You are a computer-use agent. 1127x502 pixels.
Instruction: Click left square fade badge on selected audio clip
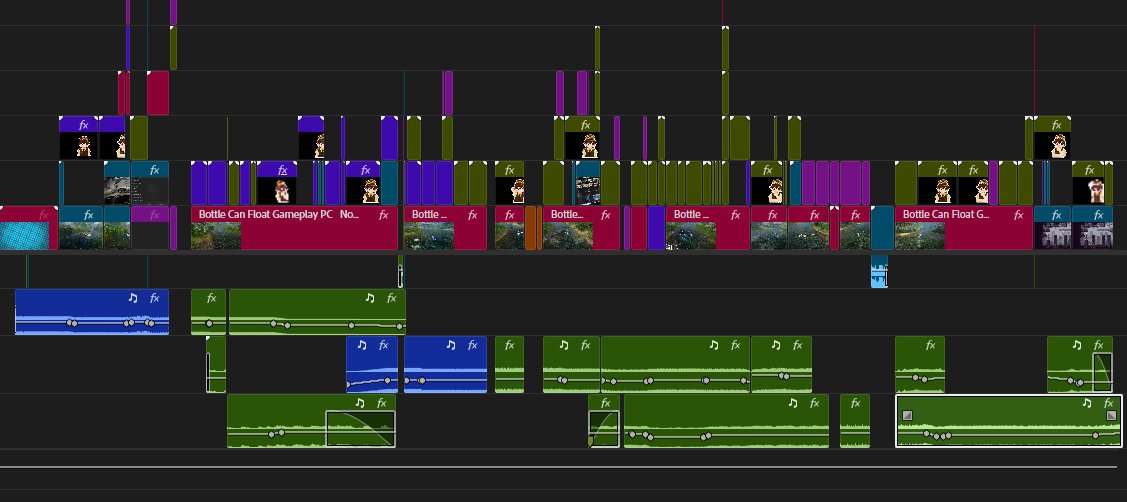pos(907,415)
